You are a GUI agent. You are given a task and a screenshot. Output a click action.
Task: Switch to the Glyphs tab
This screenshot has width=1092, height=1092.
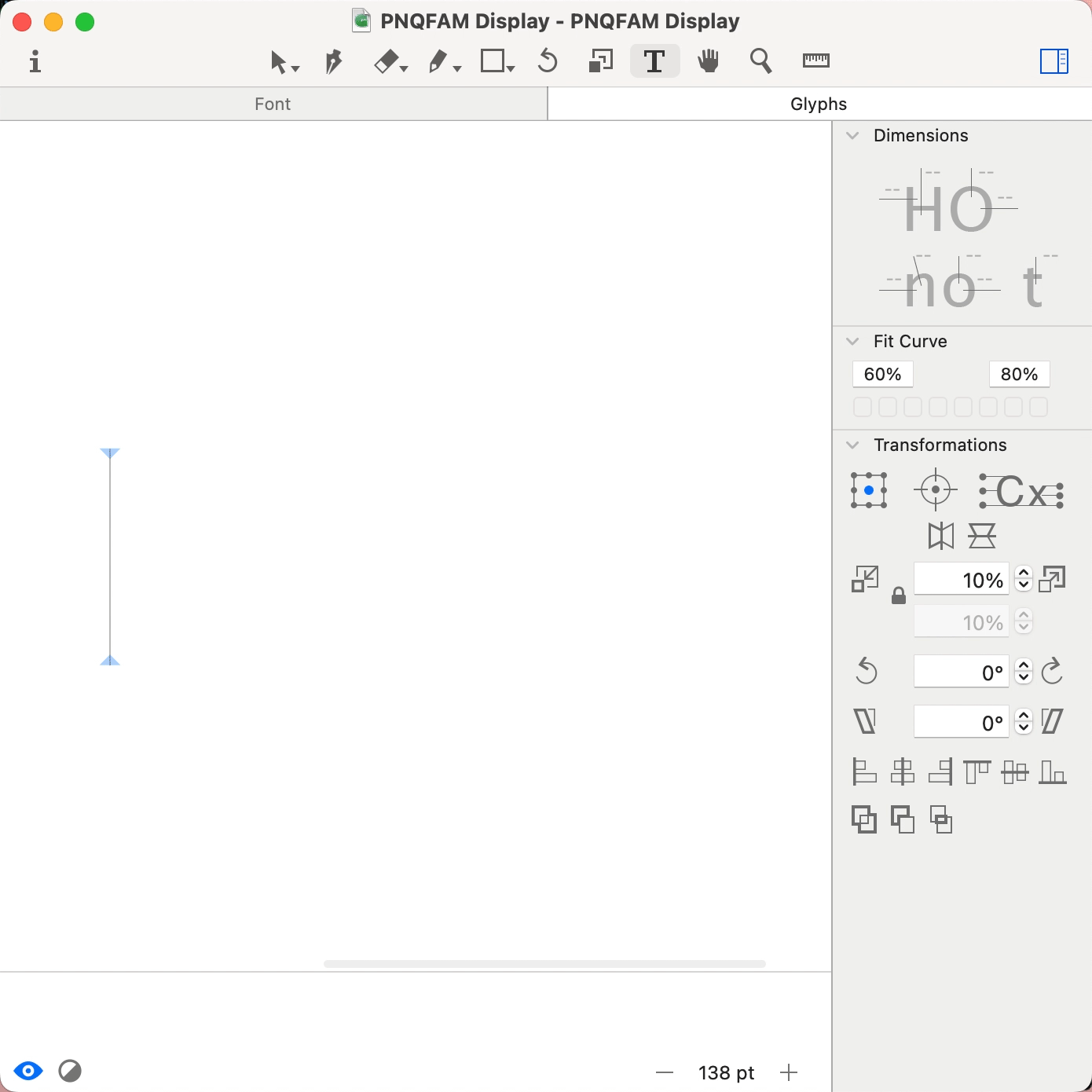(819, 104)
